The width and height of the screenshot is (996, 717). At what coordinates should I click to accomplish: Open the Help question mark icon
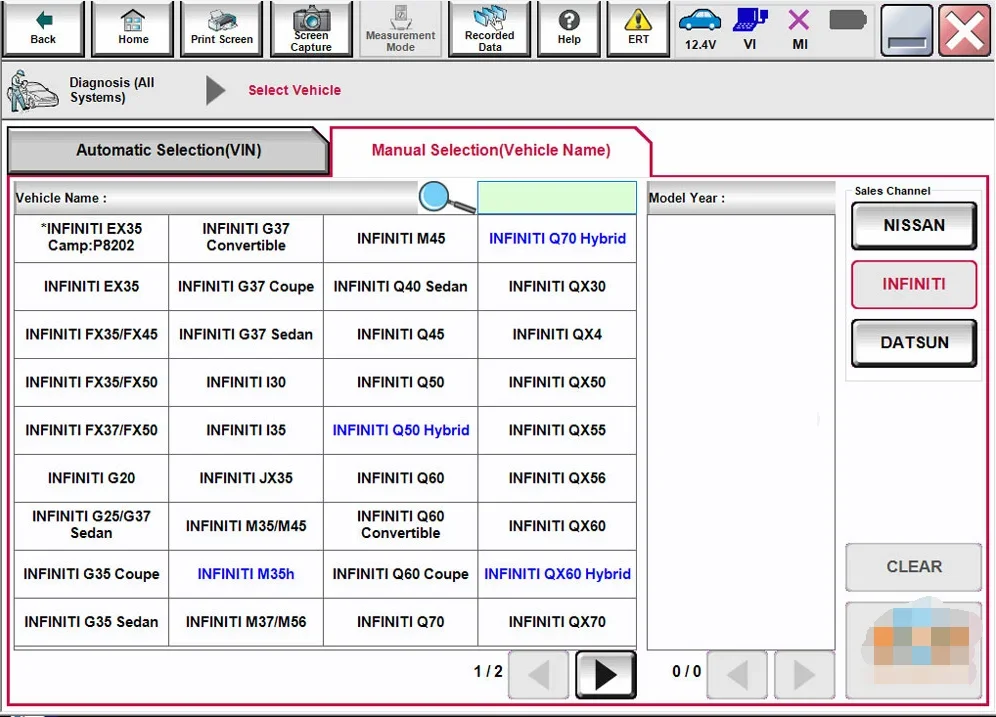pos(569,29)
